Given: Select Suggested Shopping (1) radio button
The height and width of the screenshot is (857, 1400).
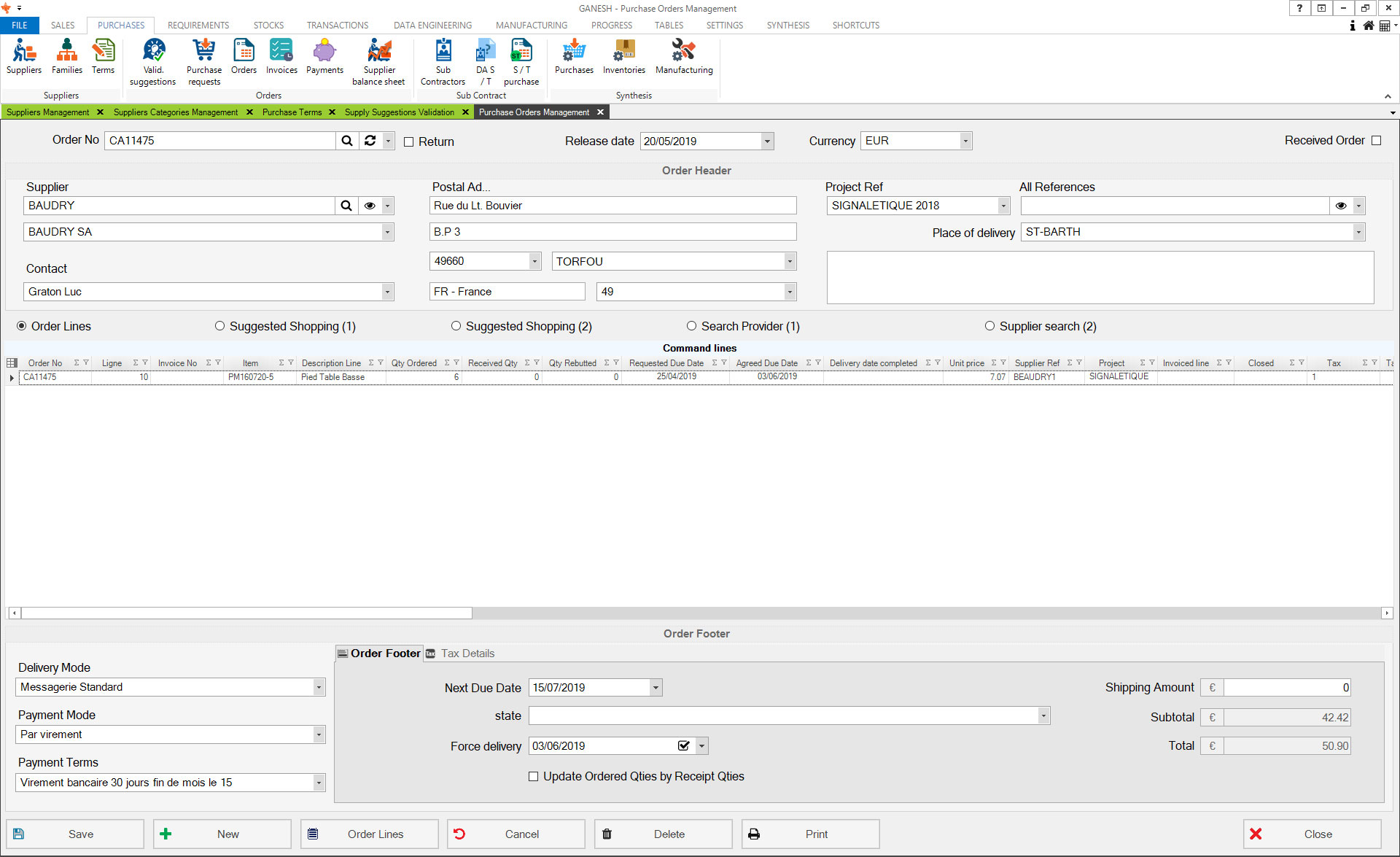Looking at the screenshot, I should point(219,326).
